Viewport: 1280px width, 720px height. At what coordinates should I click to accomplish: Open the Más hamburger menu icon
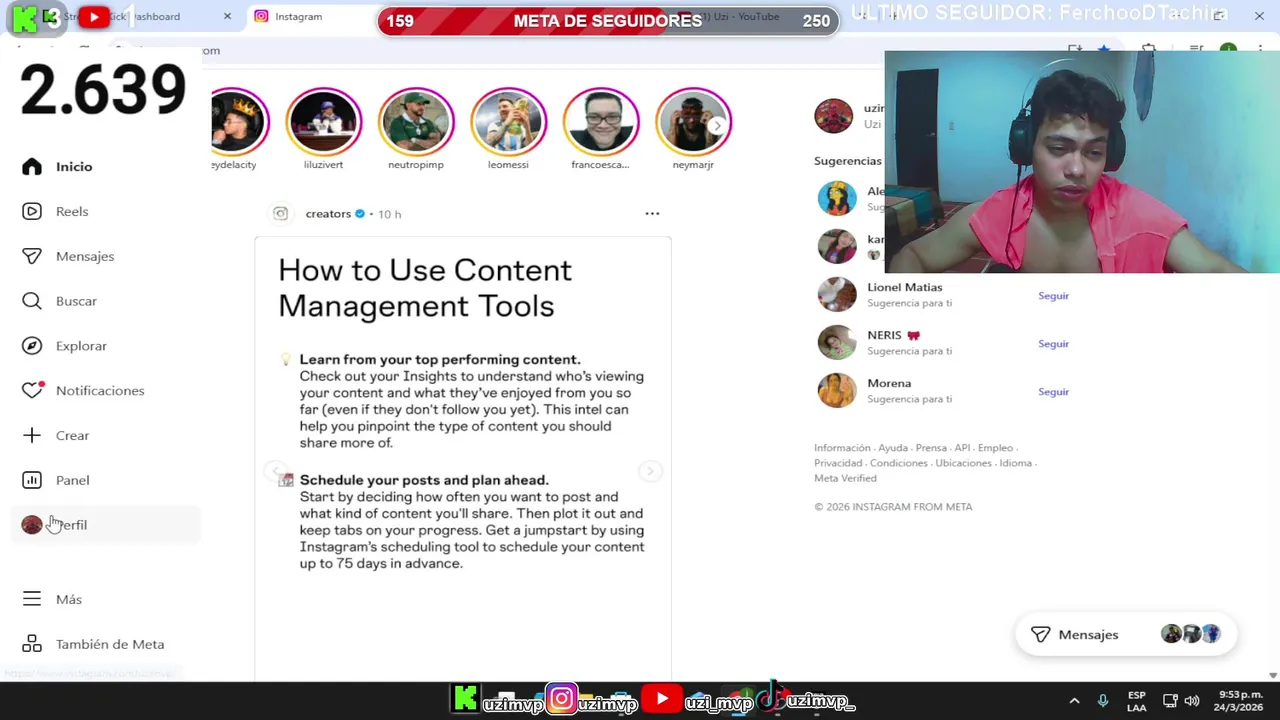(x=32, y=599)
